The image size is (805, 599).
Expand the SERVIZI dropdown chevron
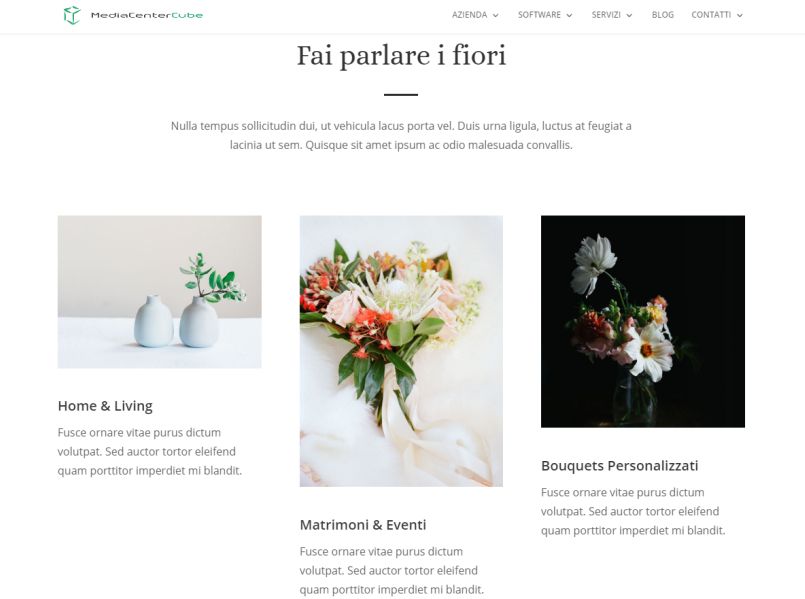coord(629,15)
